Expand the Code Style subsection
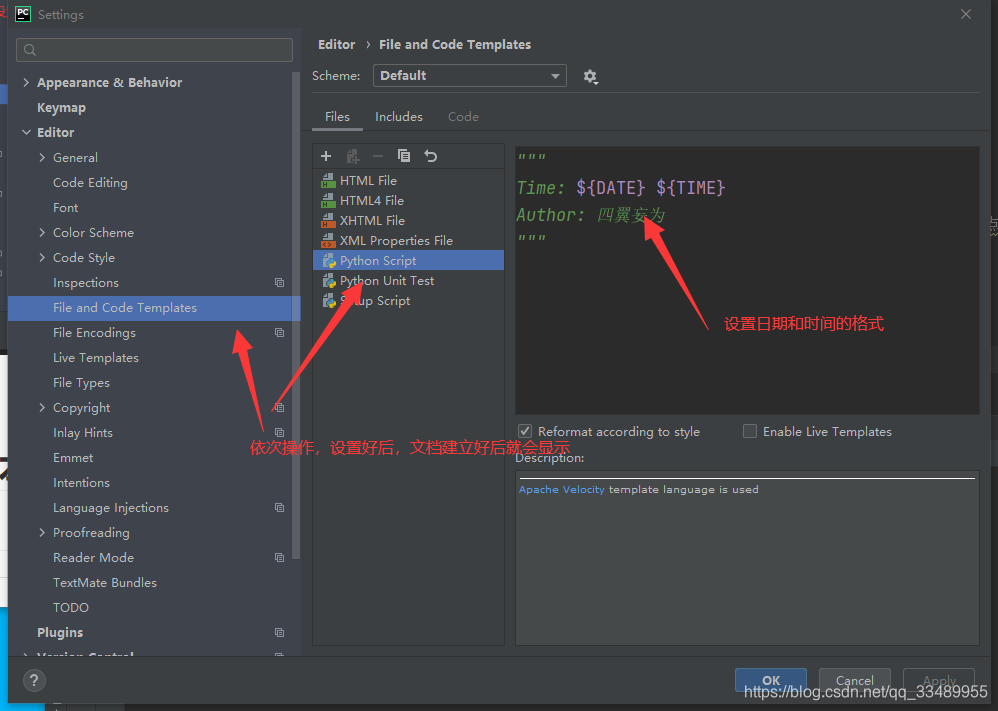Viewport: 998px width, 711px height. pos(42,257)
